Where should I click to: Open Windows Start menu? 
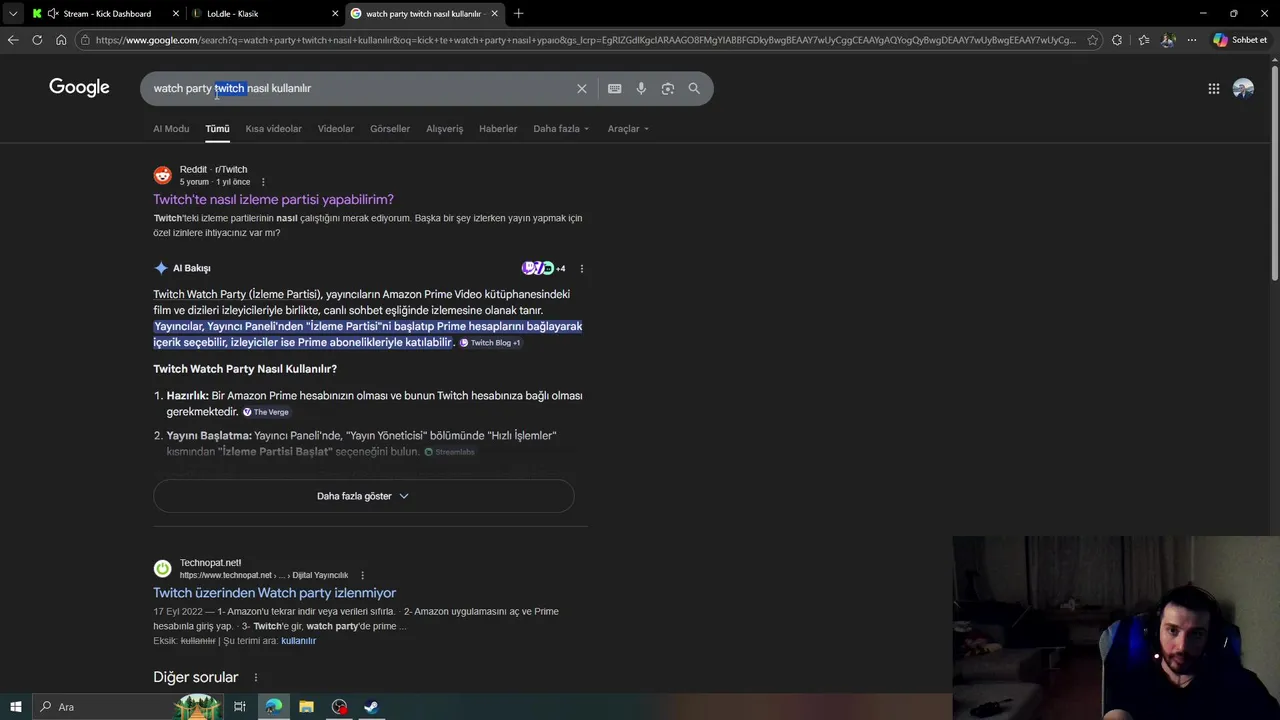pos(15,707)
